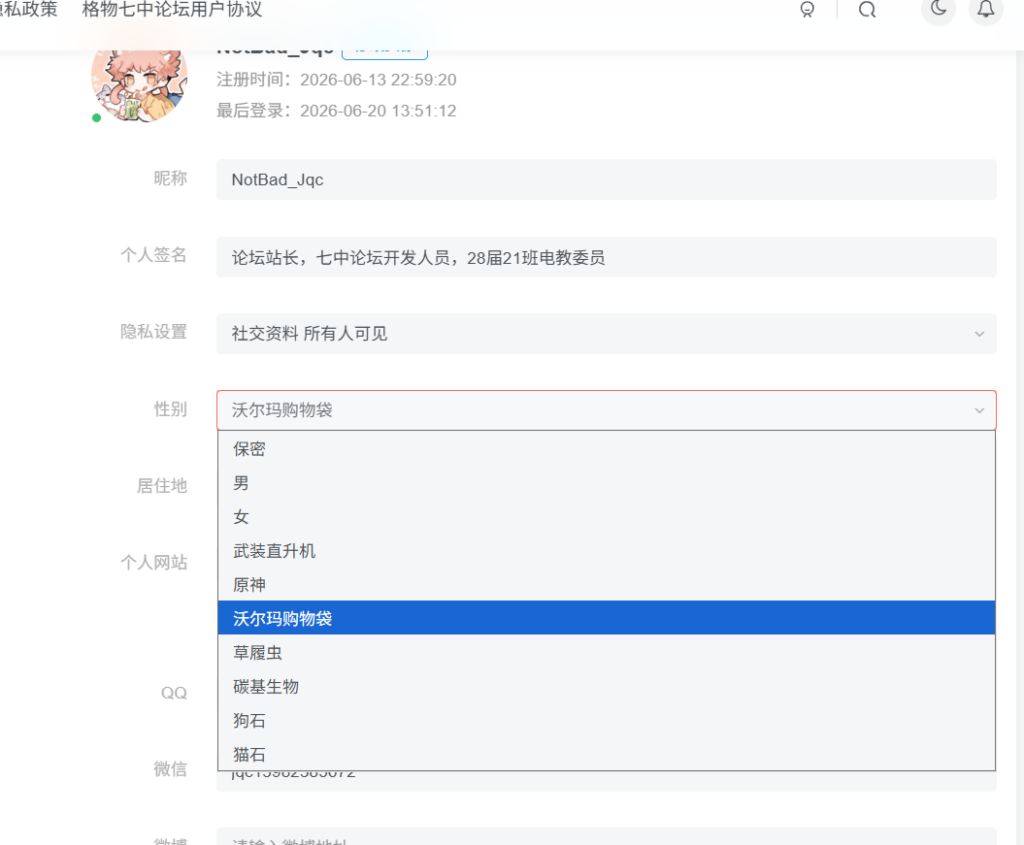Screen dimensions: 1024x845
Task: Pick highlighted 沃尔玛购物袋 option
Action: coord(606,618)
